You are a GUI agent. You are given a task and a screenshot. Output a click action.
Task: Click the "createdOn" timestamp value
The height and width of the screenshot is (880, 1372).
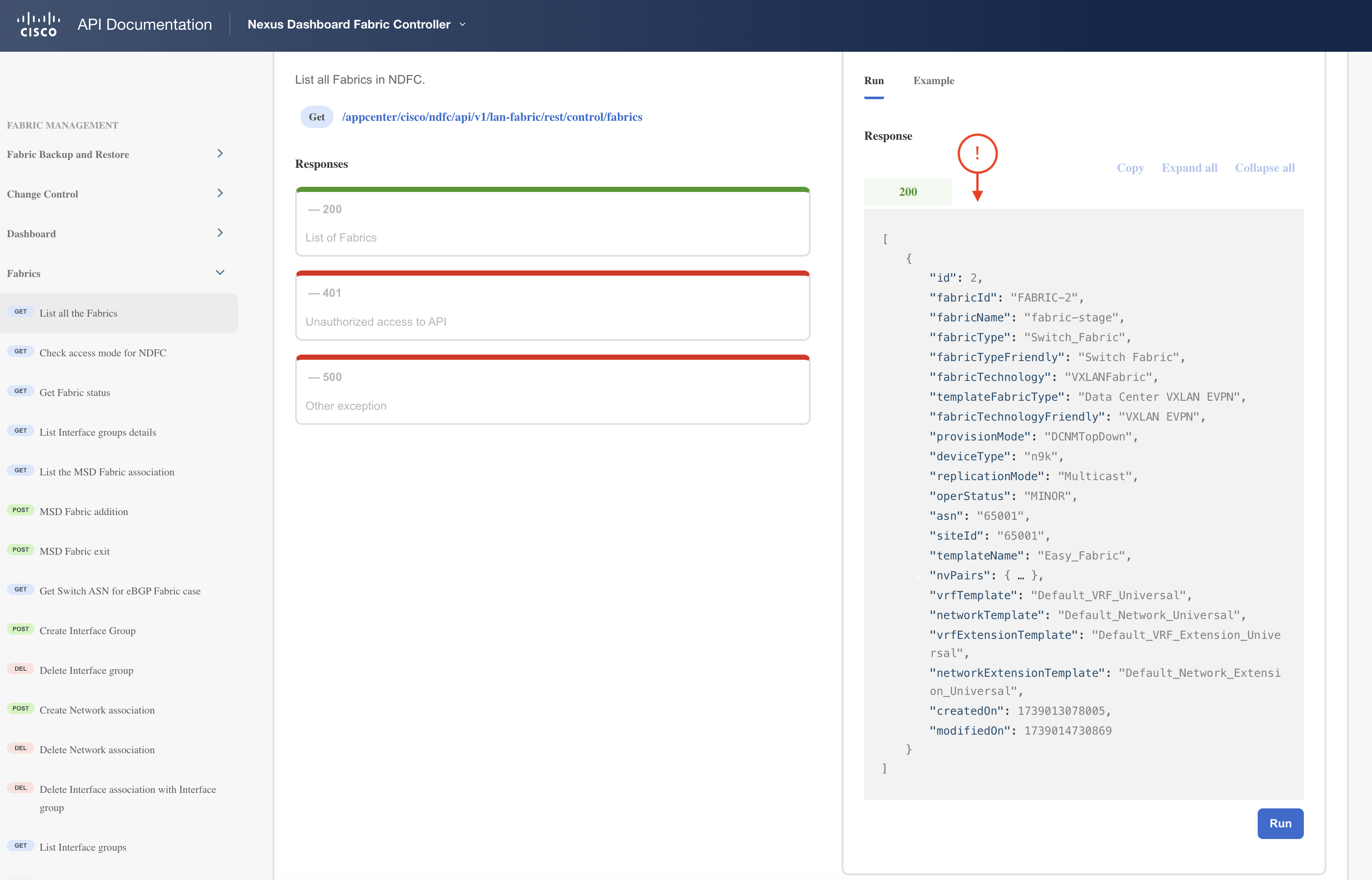click(x=1060, y=711)
